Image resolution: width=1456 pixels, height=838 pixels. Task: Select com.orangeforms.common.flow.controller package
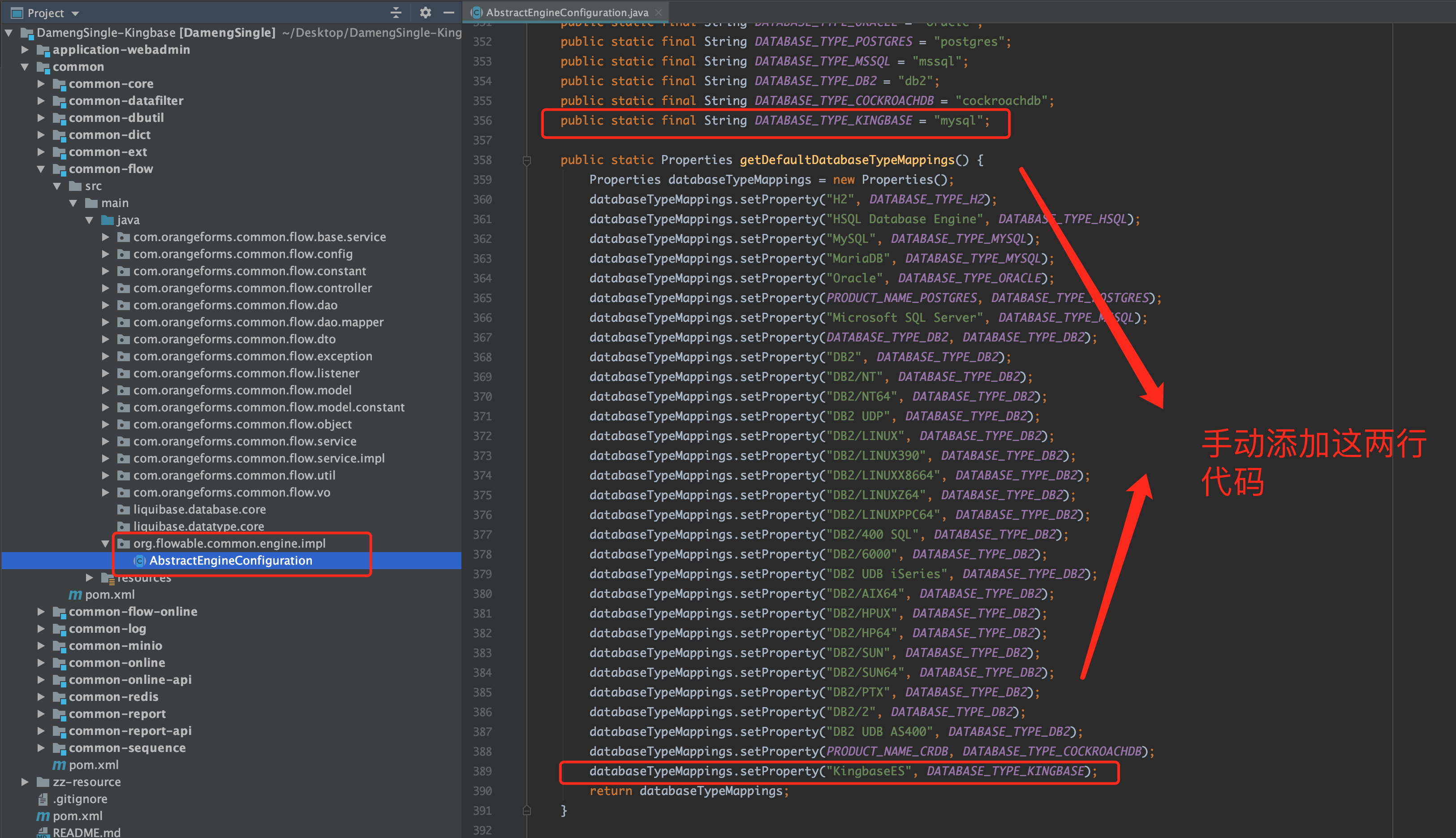253,288
